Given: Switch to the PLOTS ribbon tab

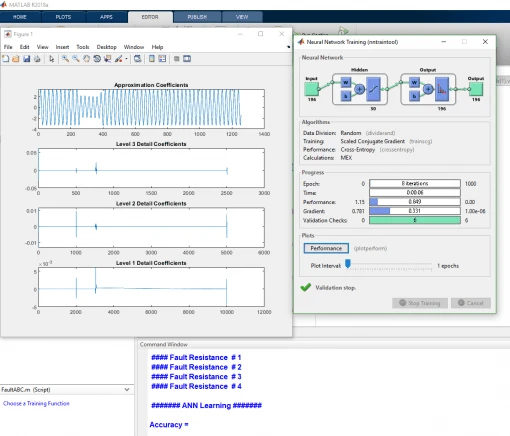Looking at the screenshot, I should [63, 17].
